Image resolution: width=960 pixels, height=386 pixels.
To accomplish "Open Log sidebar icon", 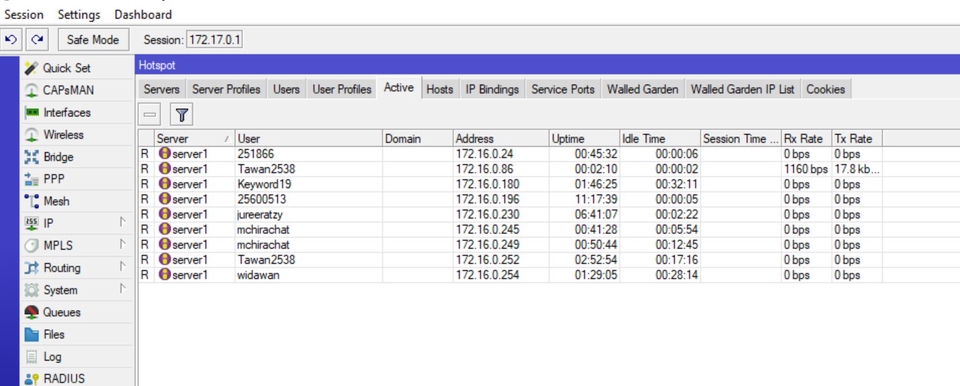I will click(31, 357).
